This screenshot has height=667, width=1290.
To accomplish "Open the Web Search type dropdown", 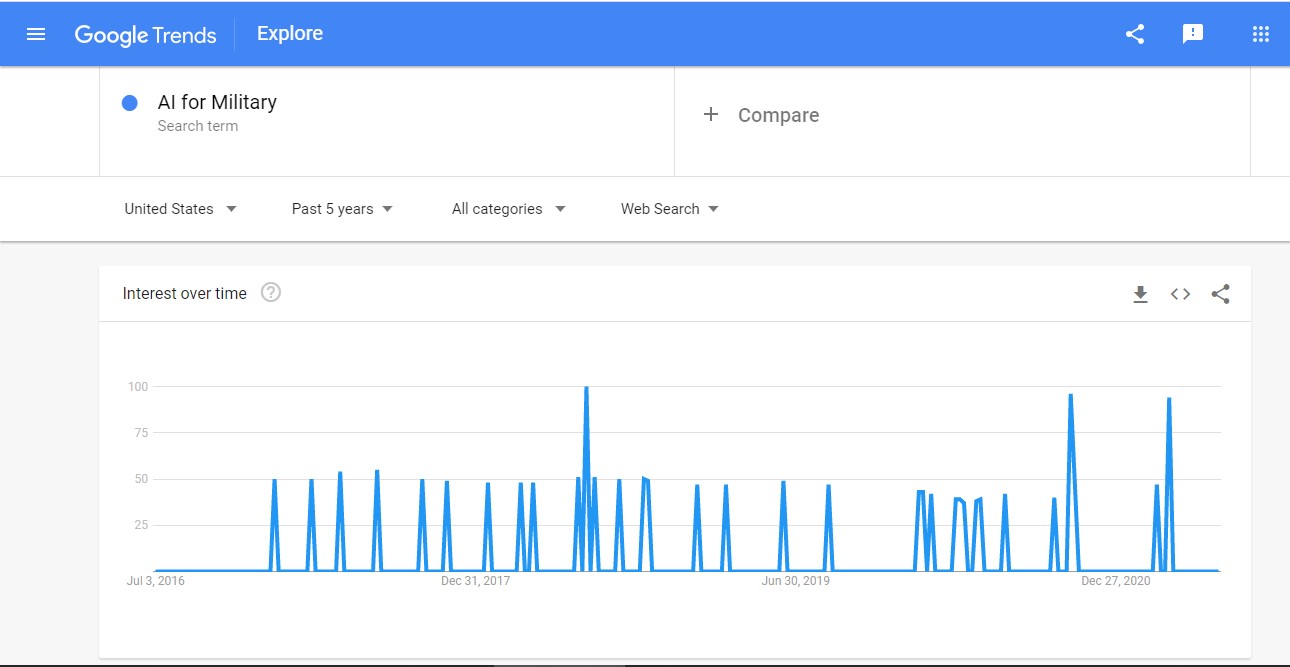I will click(669, 209).
